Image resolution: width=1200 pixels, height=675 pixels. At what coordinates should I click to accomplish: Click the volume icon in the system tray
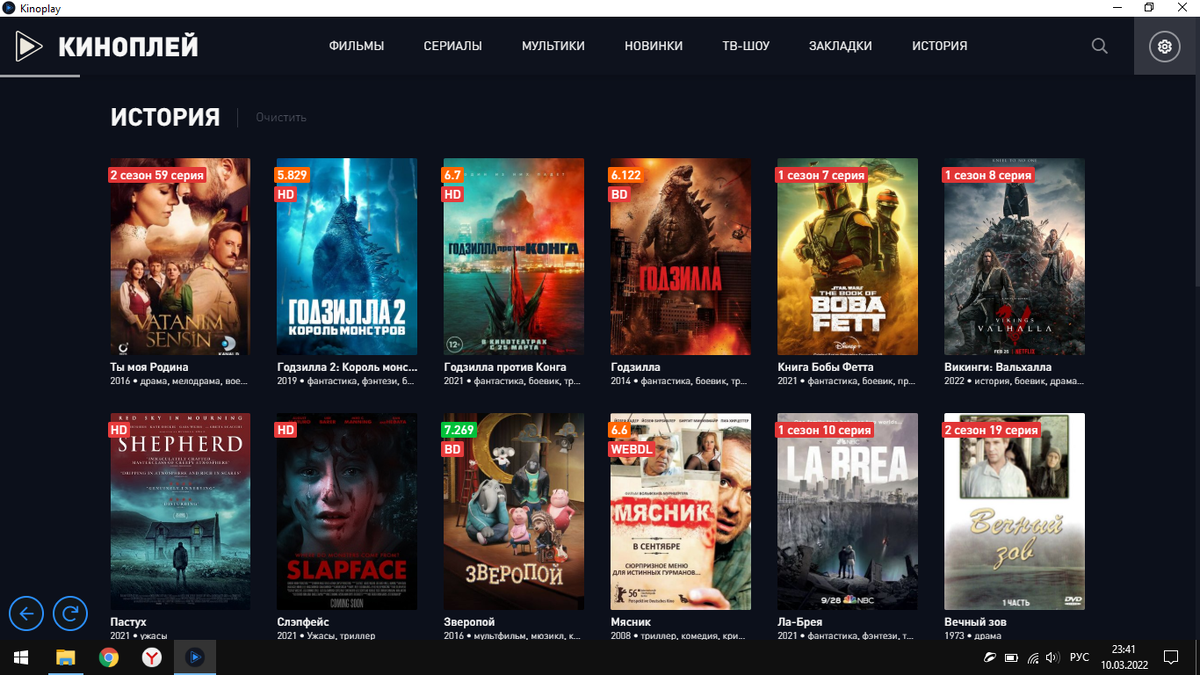(1051, 658)
